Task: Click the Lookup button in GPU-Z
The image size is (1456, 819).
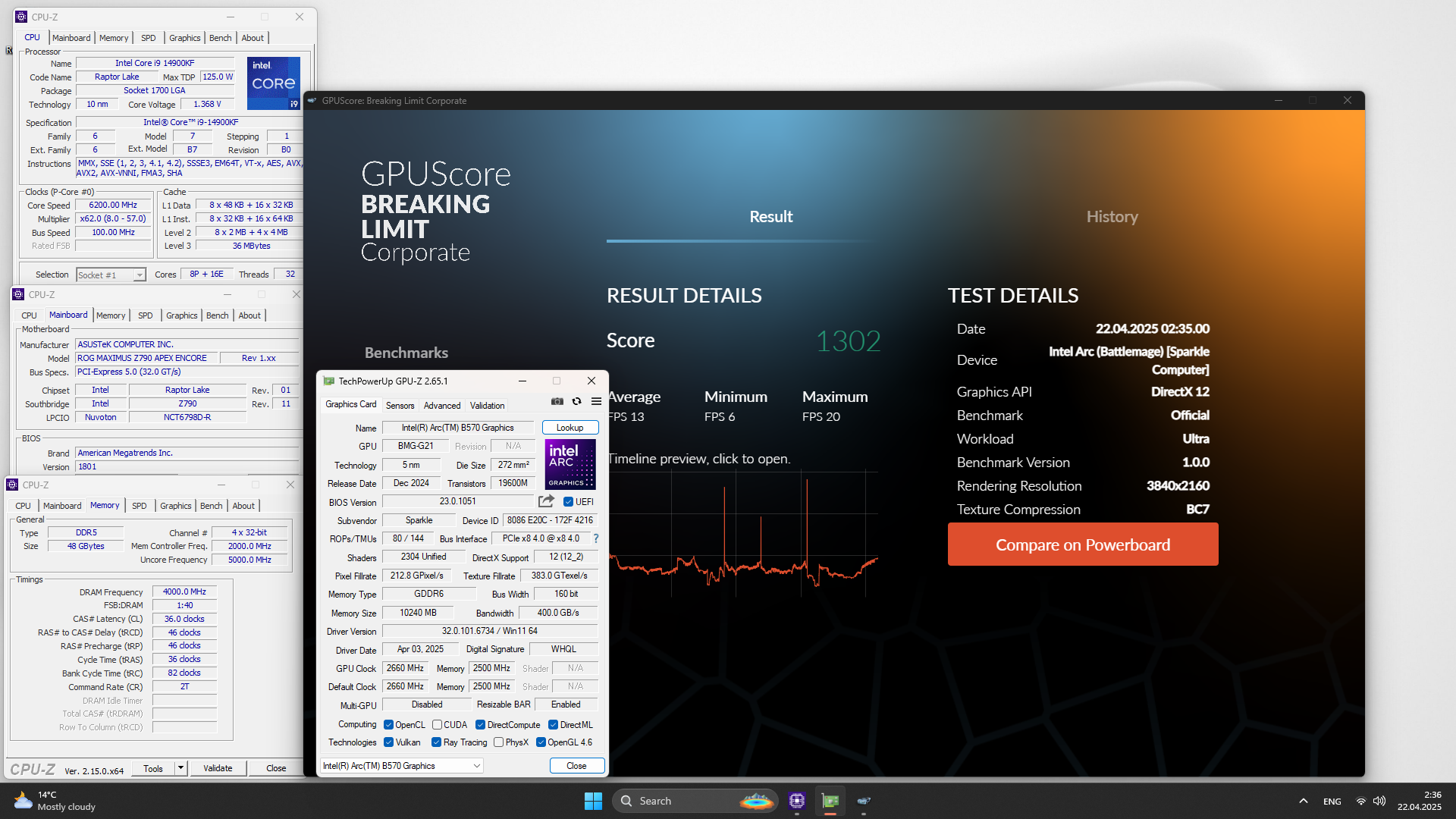Action: 570,428
